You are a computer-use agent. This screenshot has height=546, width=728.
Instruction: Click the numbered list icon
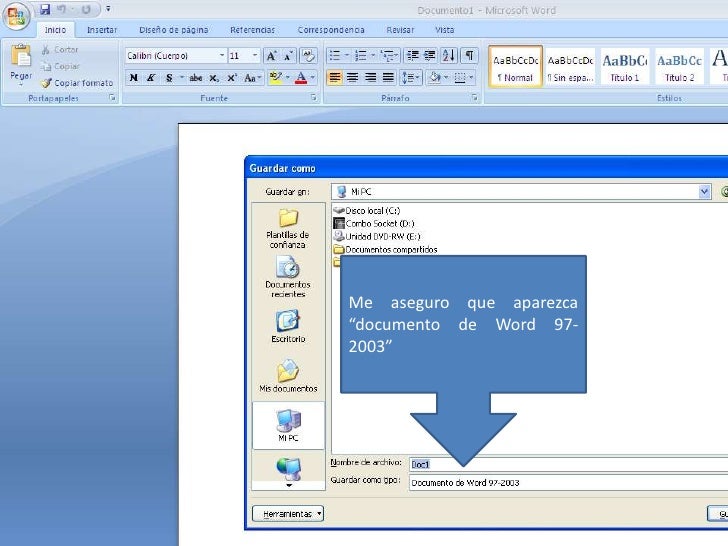tap(360, 56)
